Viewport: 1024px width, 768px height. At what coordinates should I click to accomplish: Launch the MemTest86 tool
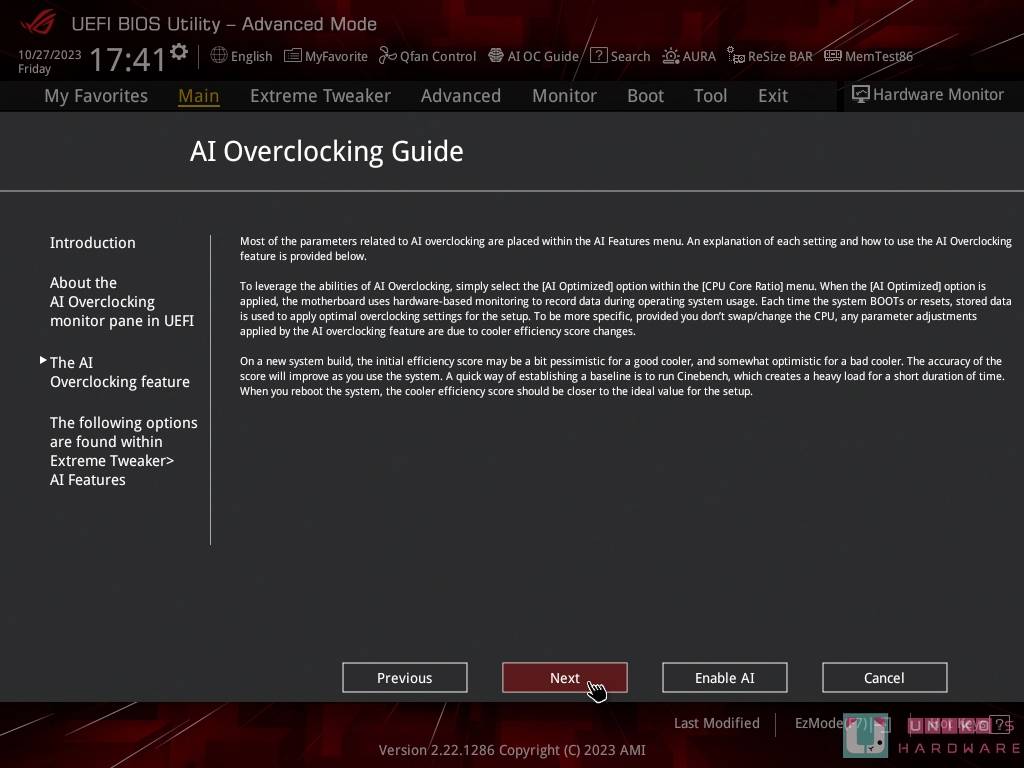[x=868, y=56]
